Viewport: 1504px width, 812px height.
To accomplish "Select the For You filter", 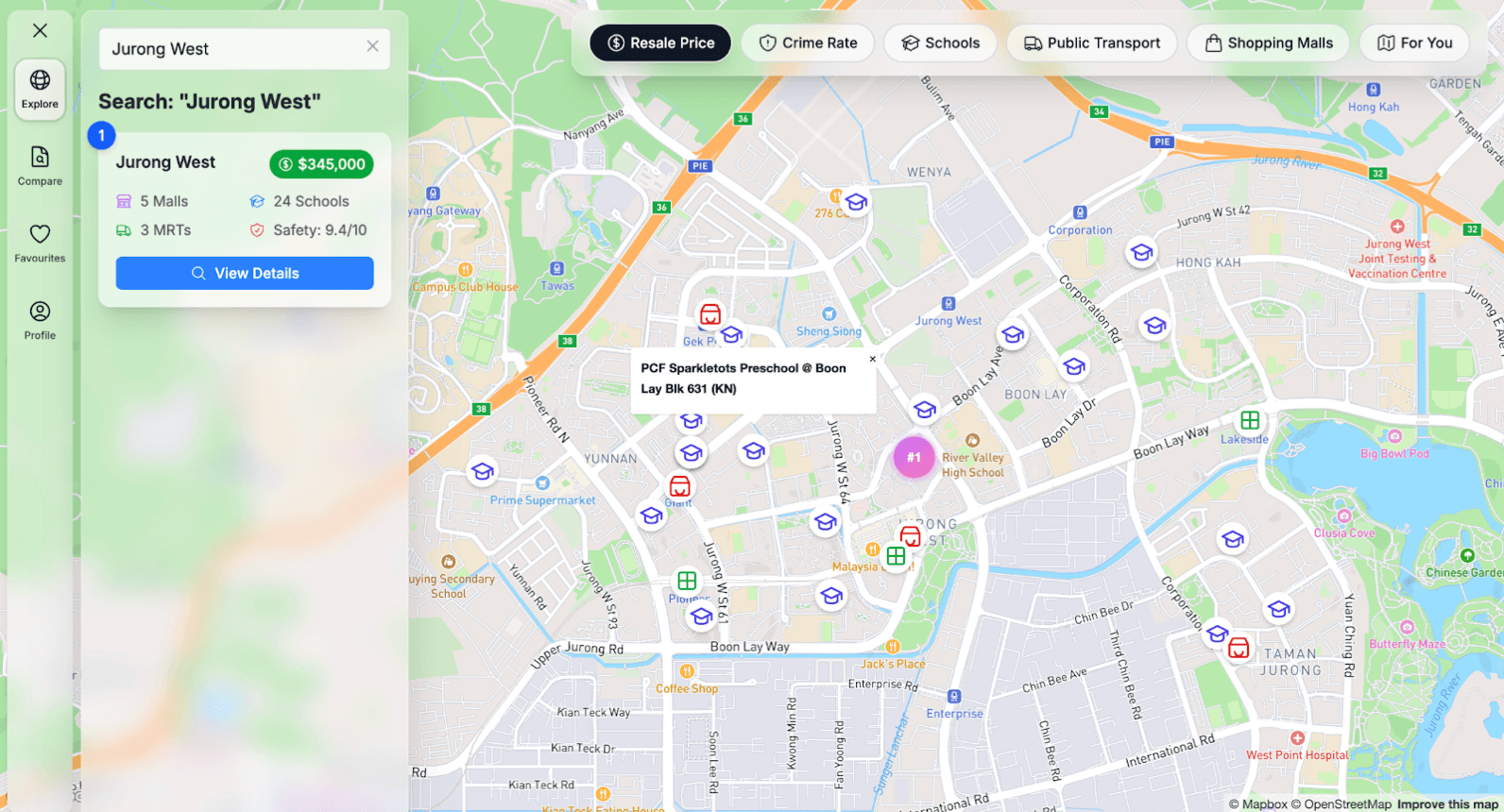I will tap(1414, 43).
